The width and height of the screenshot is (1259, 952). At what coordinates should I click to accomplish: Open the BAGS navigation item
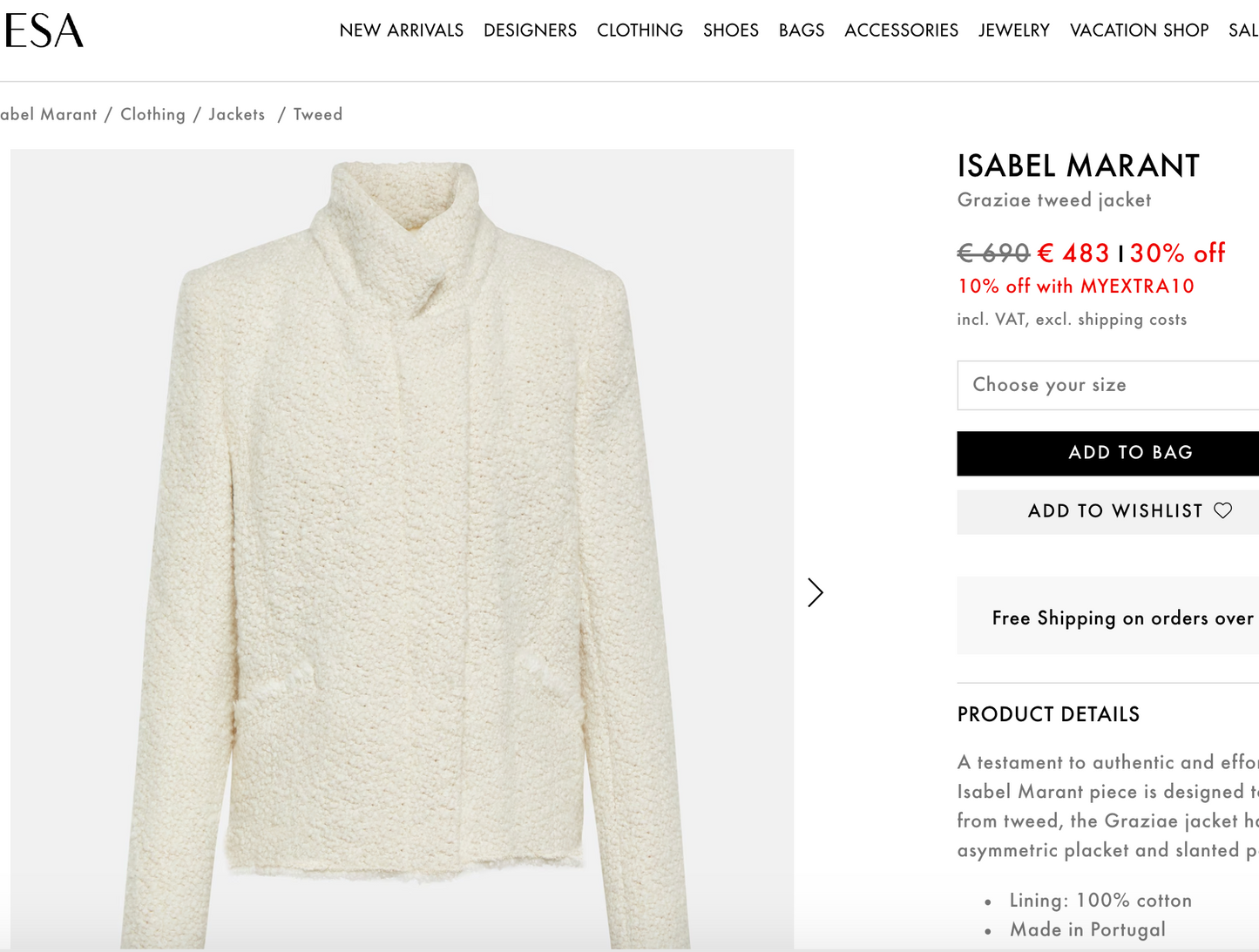tap(801, 30)
